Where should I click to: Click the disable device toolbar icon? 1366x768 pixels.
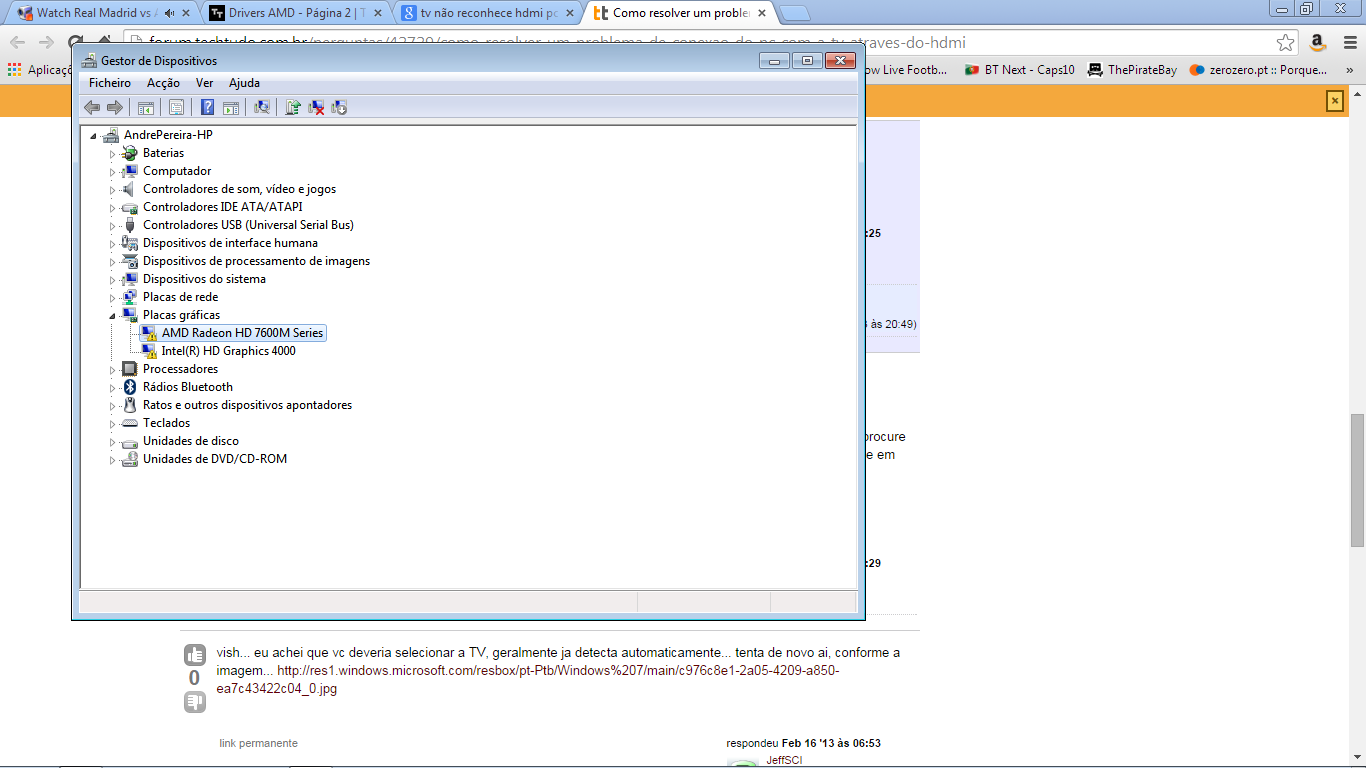(339, 108)
